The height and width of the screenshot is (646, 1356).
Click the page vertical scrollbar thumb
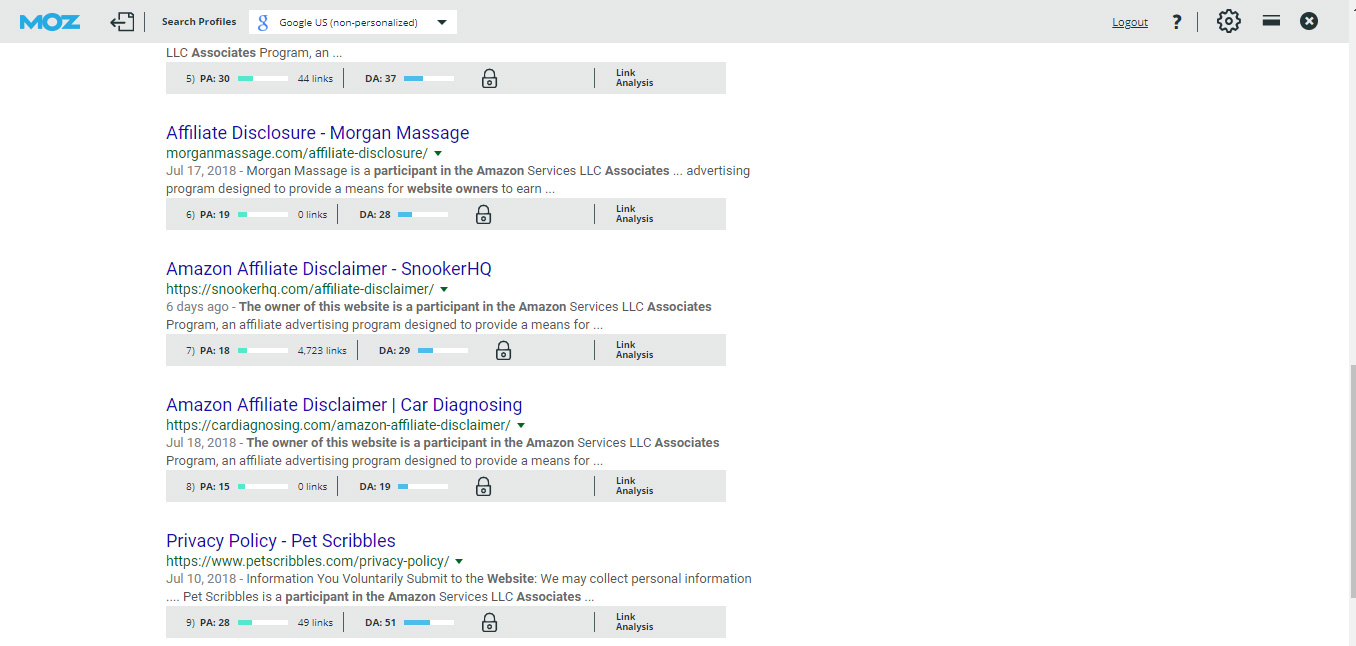click(x=1351, y=480)
